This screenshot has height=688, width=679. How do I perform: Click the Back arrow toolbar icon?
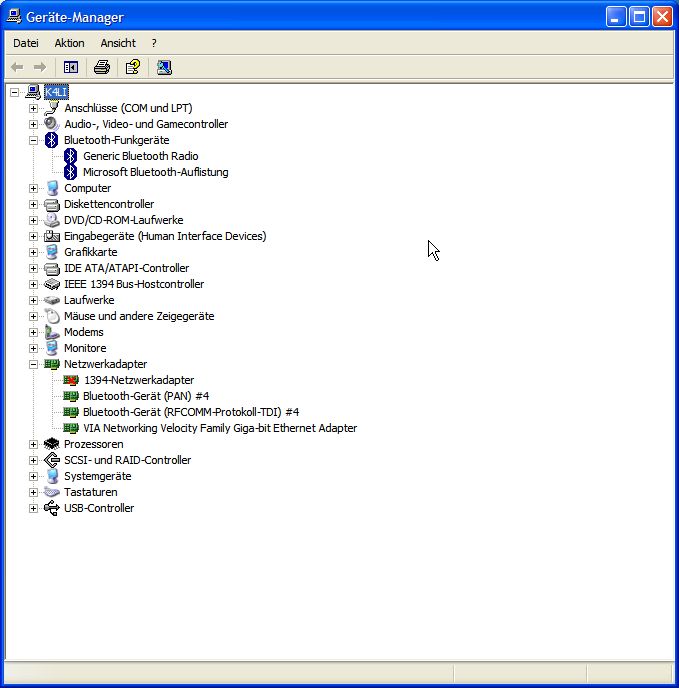point(17,67)
